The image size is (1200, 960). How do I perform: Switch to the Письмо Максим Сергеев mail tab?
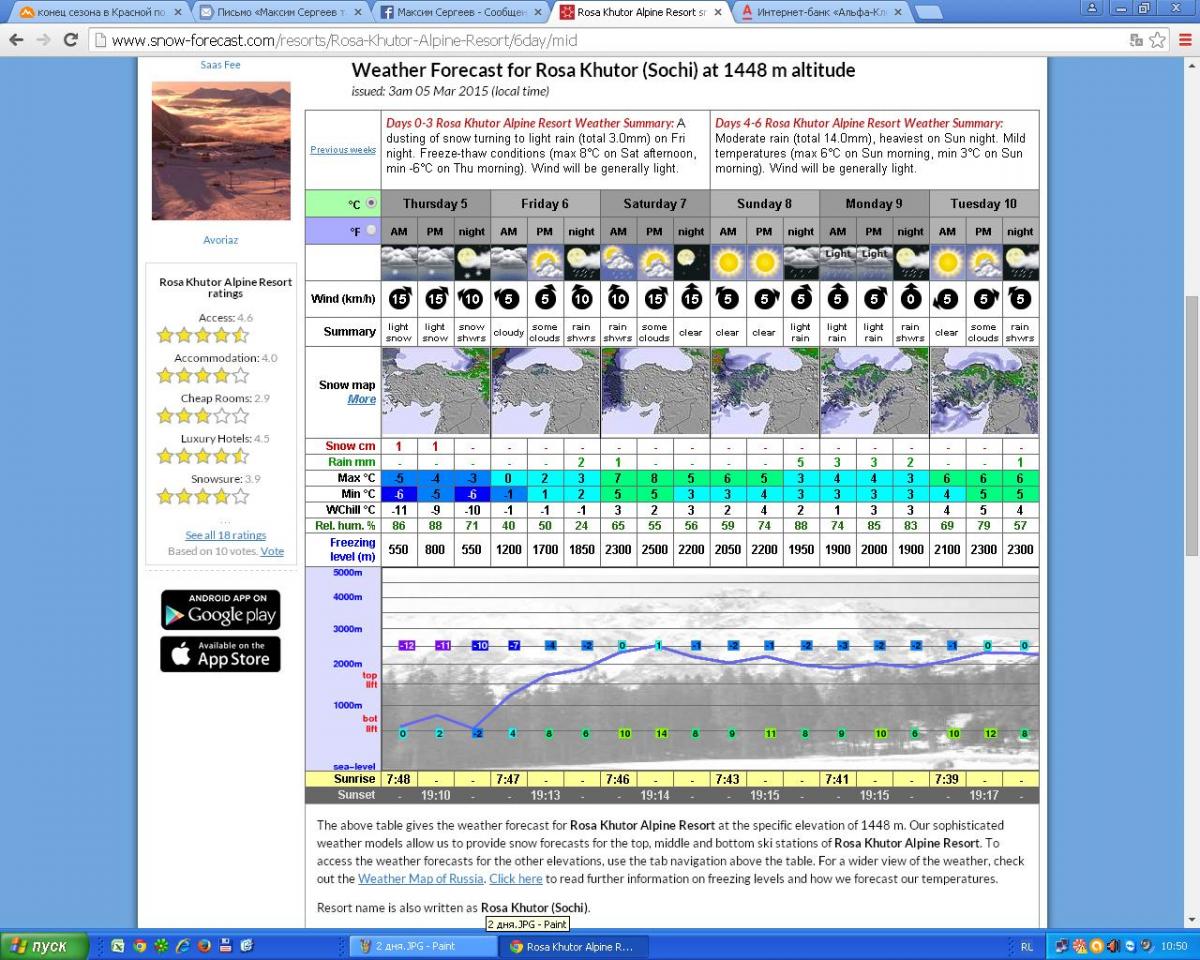tap(279, 12)
